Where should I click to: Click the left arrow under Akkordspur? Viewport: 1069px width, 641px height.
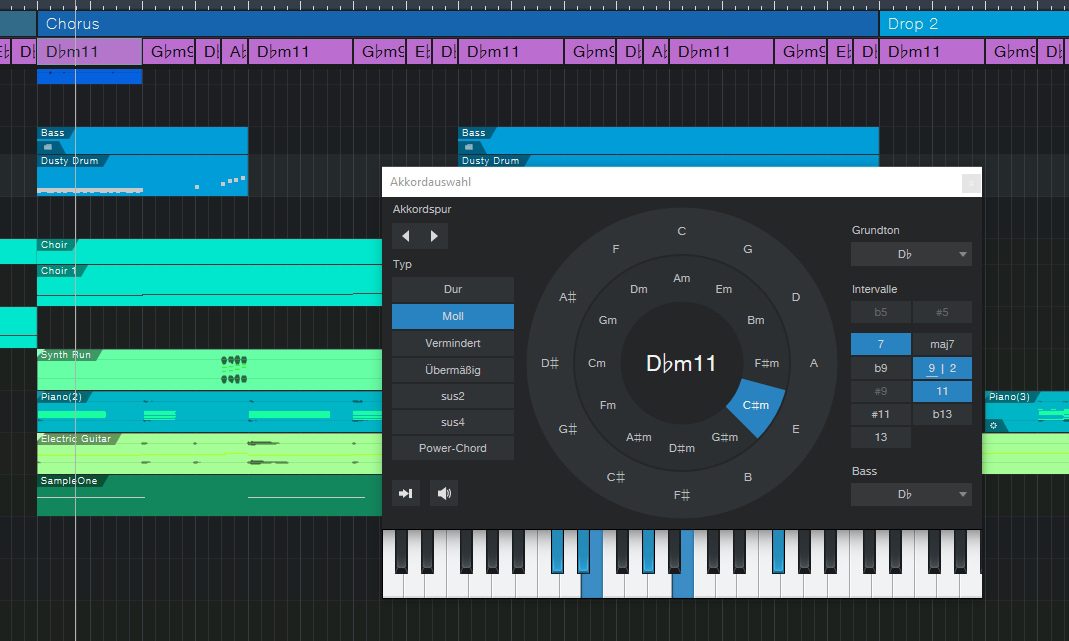click(405, 235)
